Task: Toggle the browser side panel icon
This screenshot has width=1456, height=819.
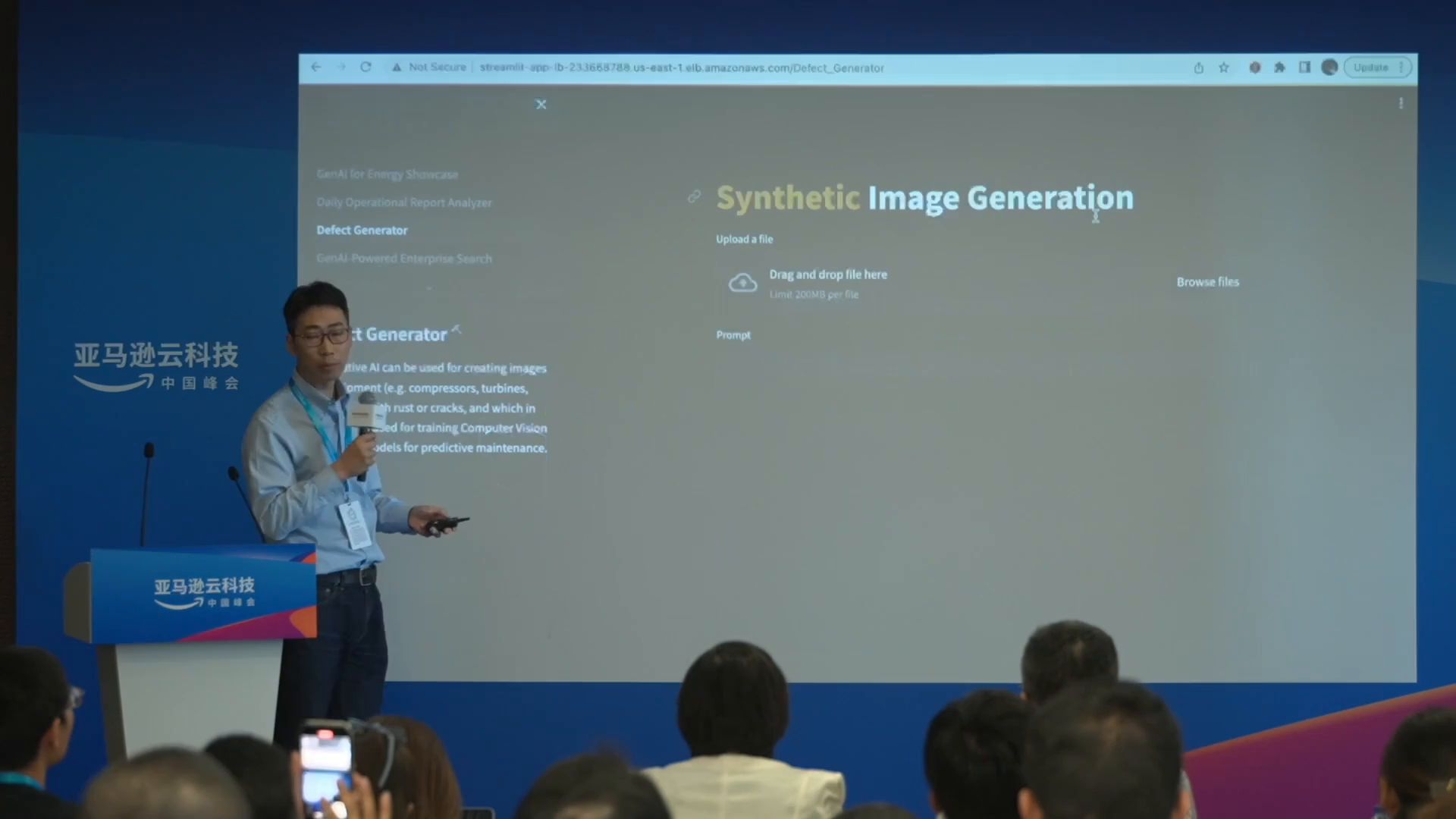Action: coord(1304,67)
